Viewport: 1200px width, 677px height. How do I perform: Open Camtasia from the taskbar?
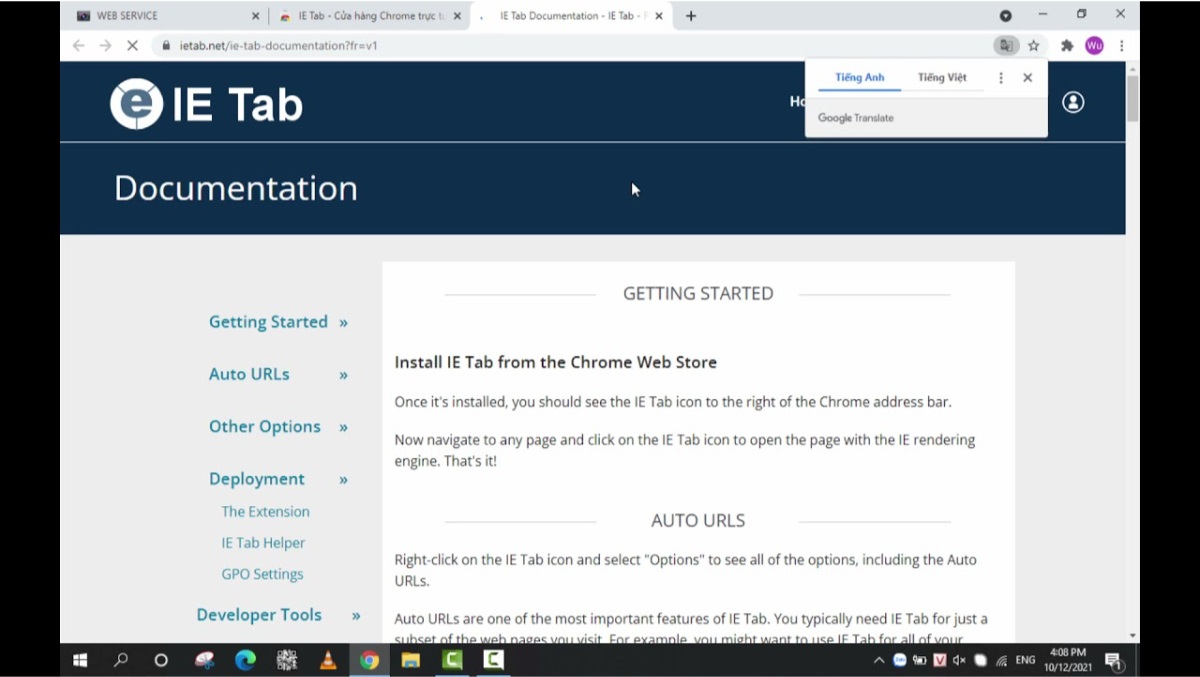(x=451, y=660)
